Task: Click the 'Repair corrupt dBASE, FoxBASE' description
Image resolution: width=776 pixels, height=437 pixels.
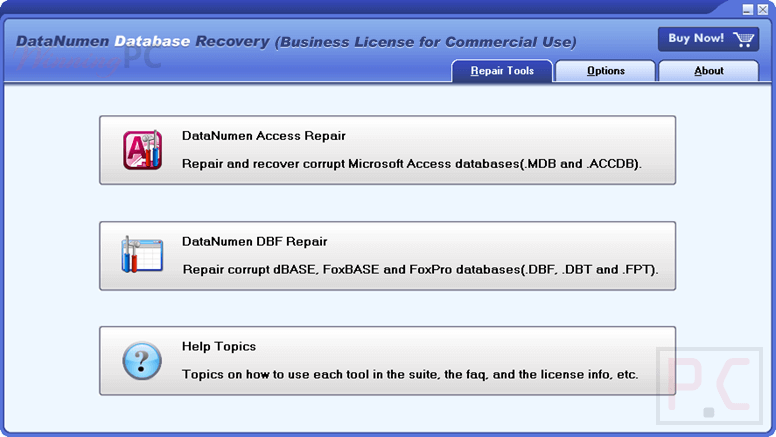Action: coord(420,269)
